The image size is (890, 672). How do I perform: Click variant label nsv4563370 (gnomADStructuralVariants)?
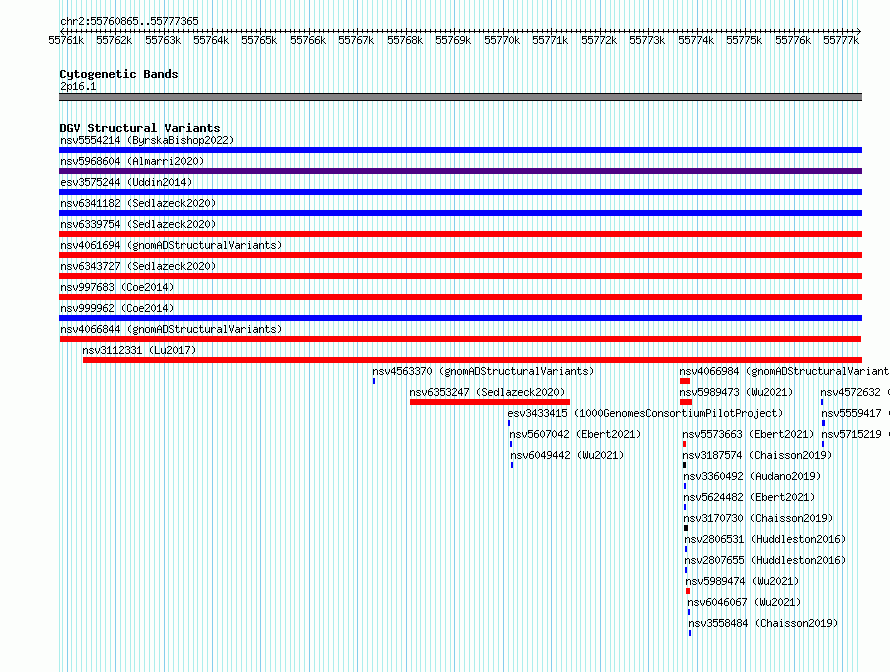(x=483, y=371)
